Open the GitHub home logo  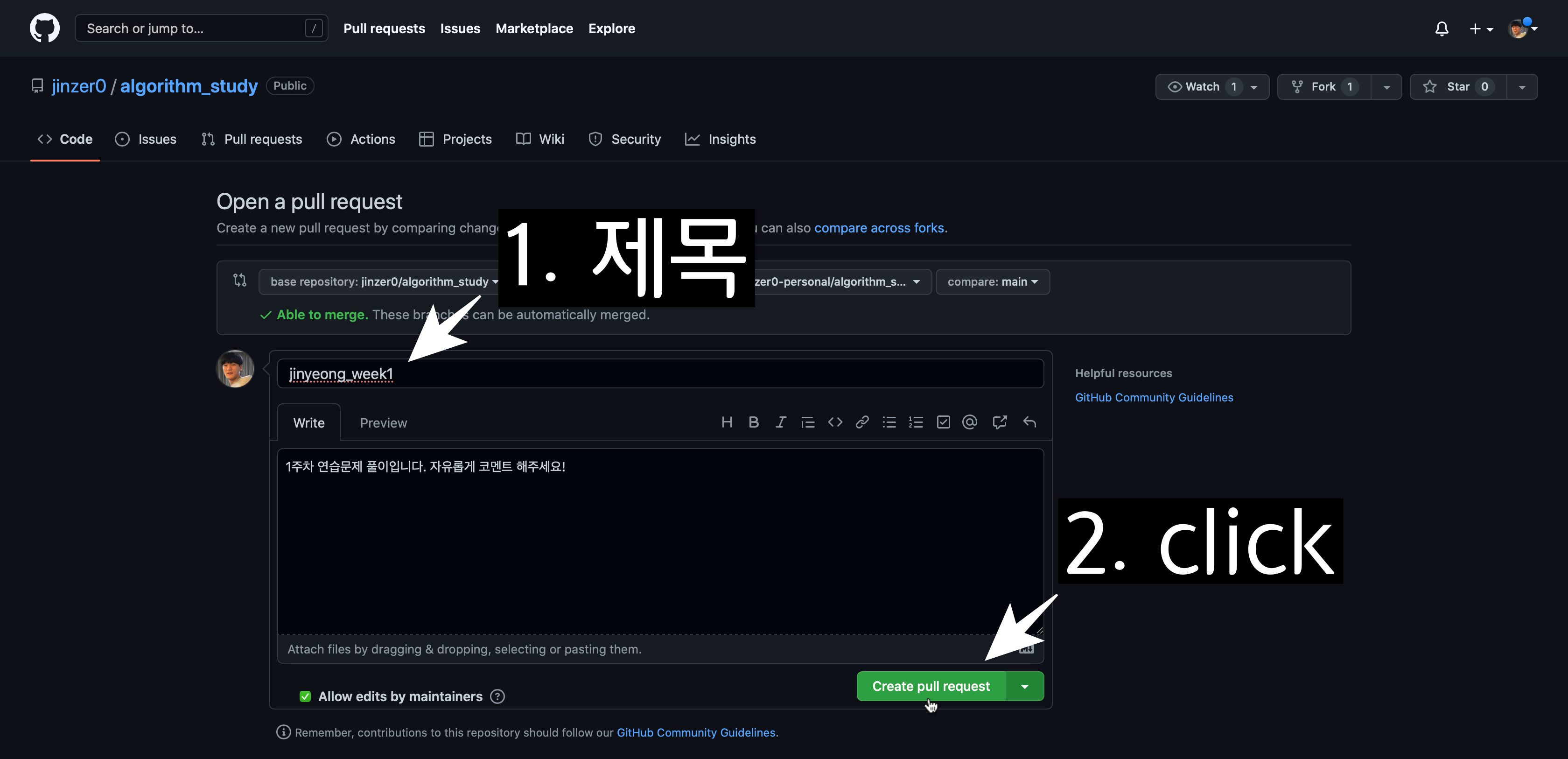coord(44,28)
